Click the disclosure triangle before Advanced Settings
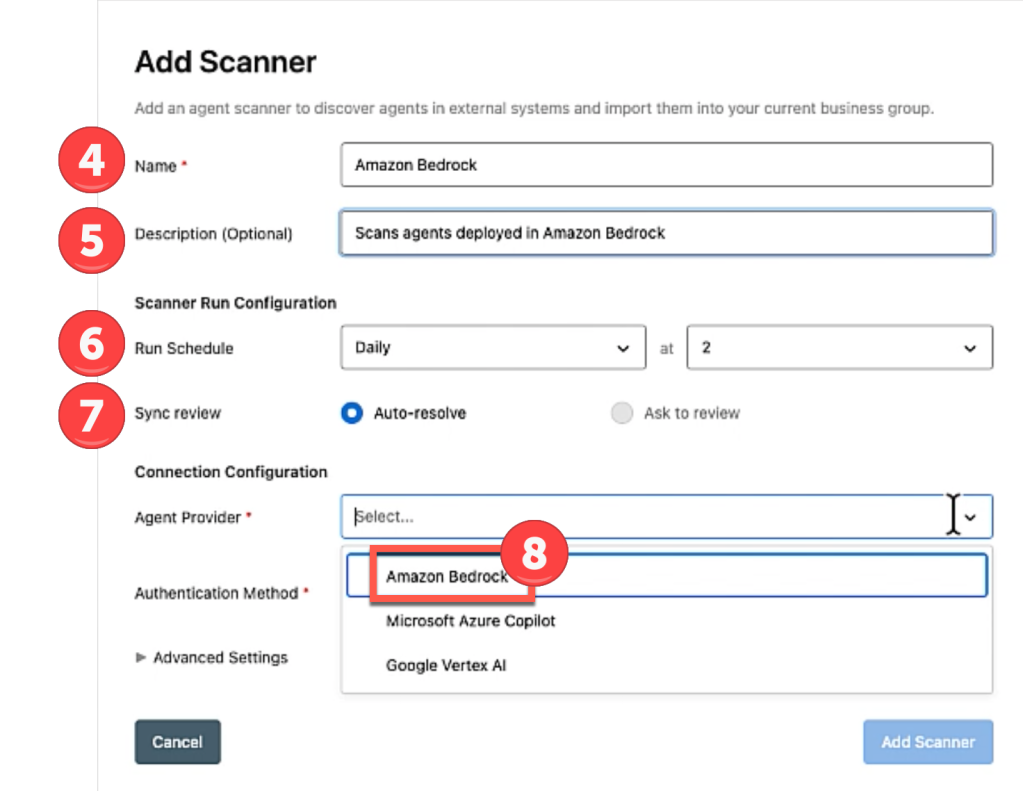Viewport: 1023px width, 791px height. tap(142, 658)
